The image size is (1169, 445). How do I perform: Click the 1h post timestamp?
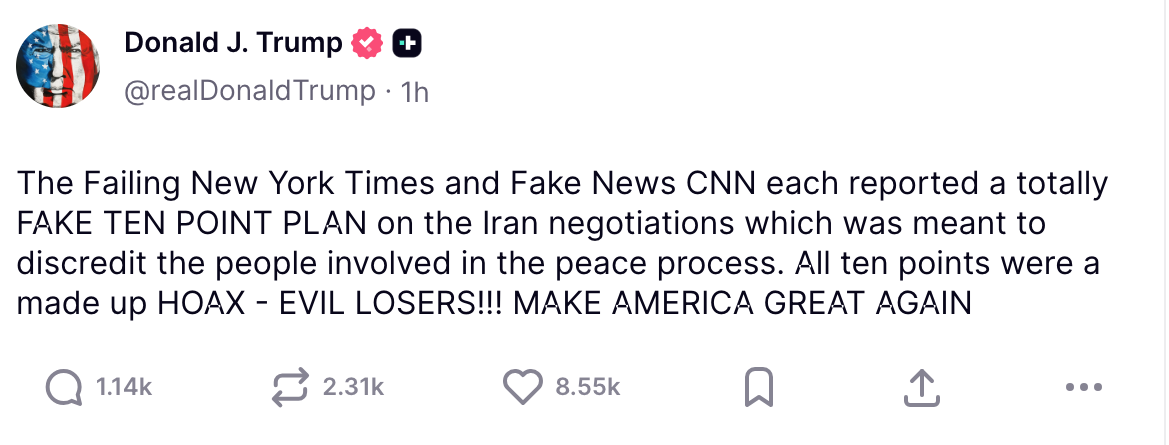click(414, 92)
